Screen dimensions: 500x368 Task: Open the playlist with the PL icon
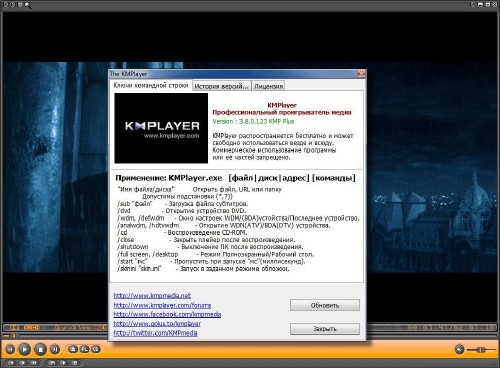point(84,349)
